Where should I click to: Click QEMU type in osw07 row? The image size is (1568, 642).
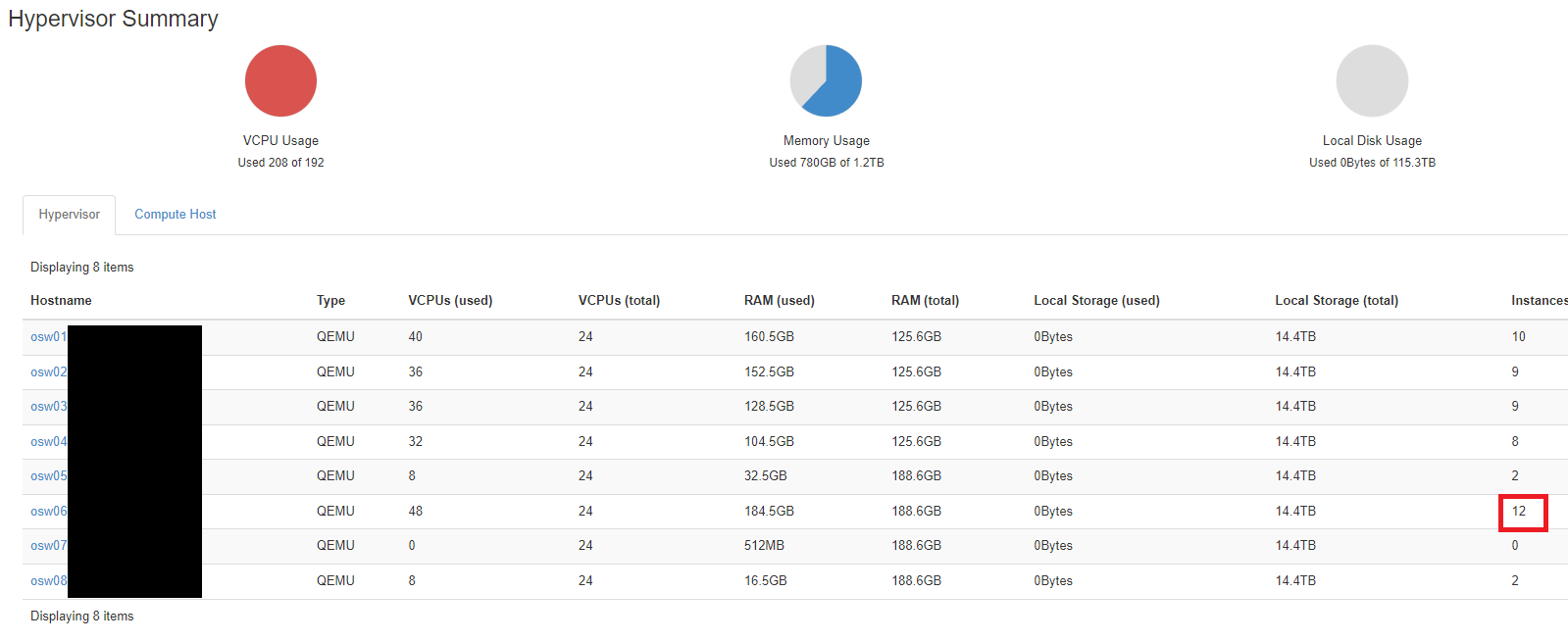point(335,546)
